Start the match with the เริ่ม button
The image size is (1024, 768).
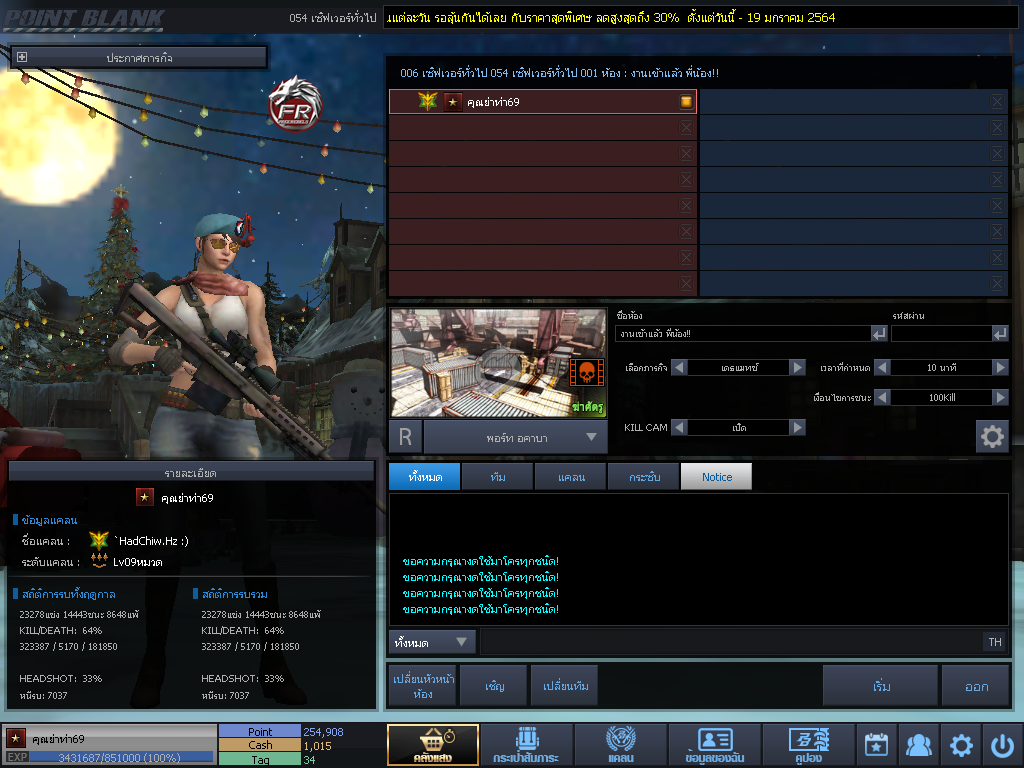pyautogui.click(x=880, y=686)
